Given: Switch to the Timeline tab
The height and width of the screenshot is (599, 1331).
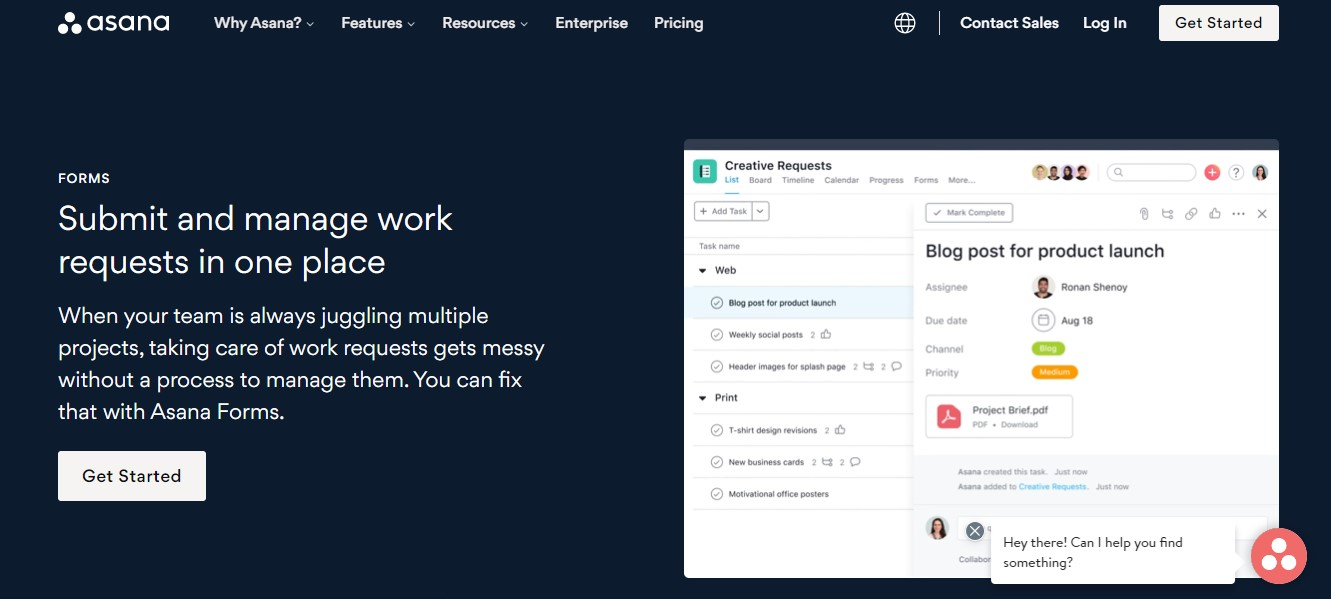Looking at the screenshot, I should coord(798,181).
